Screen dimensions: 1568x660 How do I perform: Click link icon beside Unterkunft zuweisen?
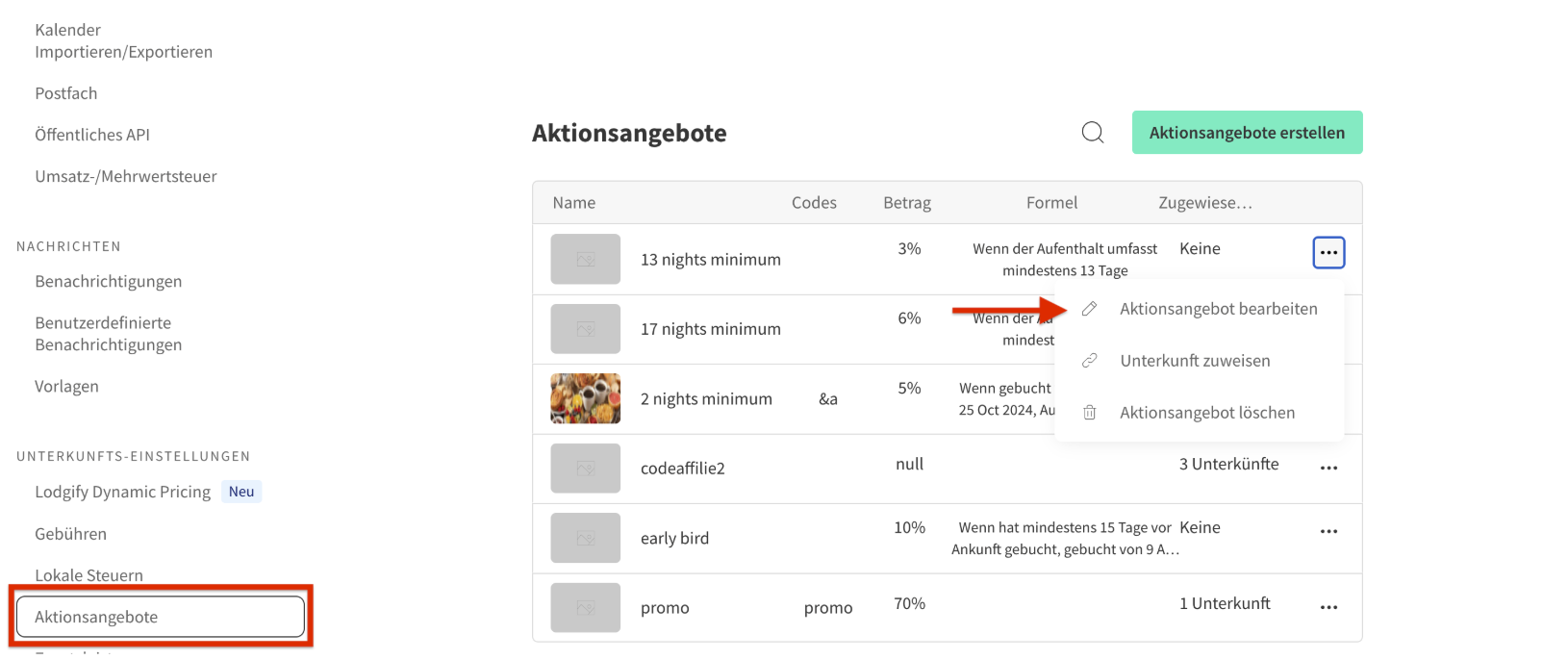pyautogui.click(x=1089, y=361)
